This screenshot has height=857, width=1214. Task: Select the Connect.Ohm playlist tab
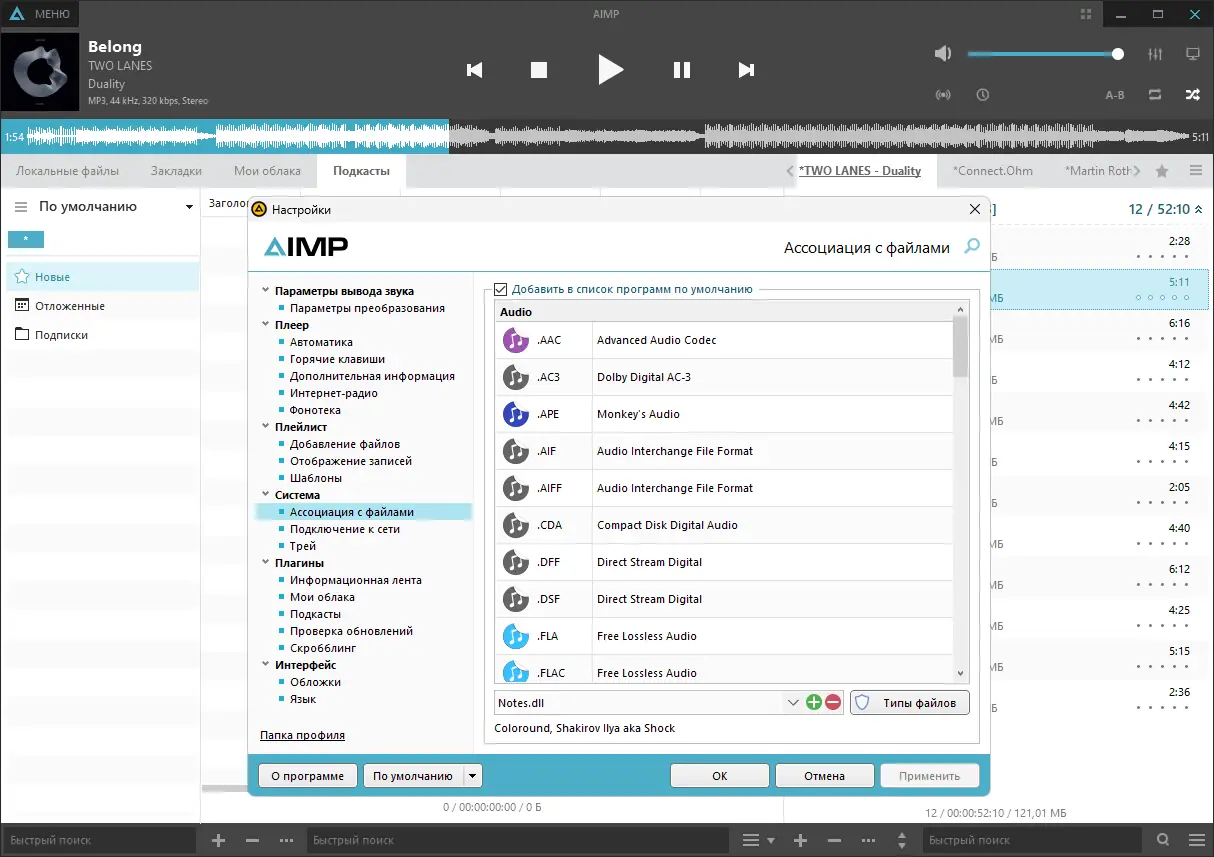click(993, 171)
